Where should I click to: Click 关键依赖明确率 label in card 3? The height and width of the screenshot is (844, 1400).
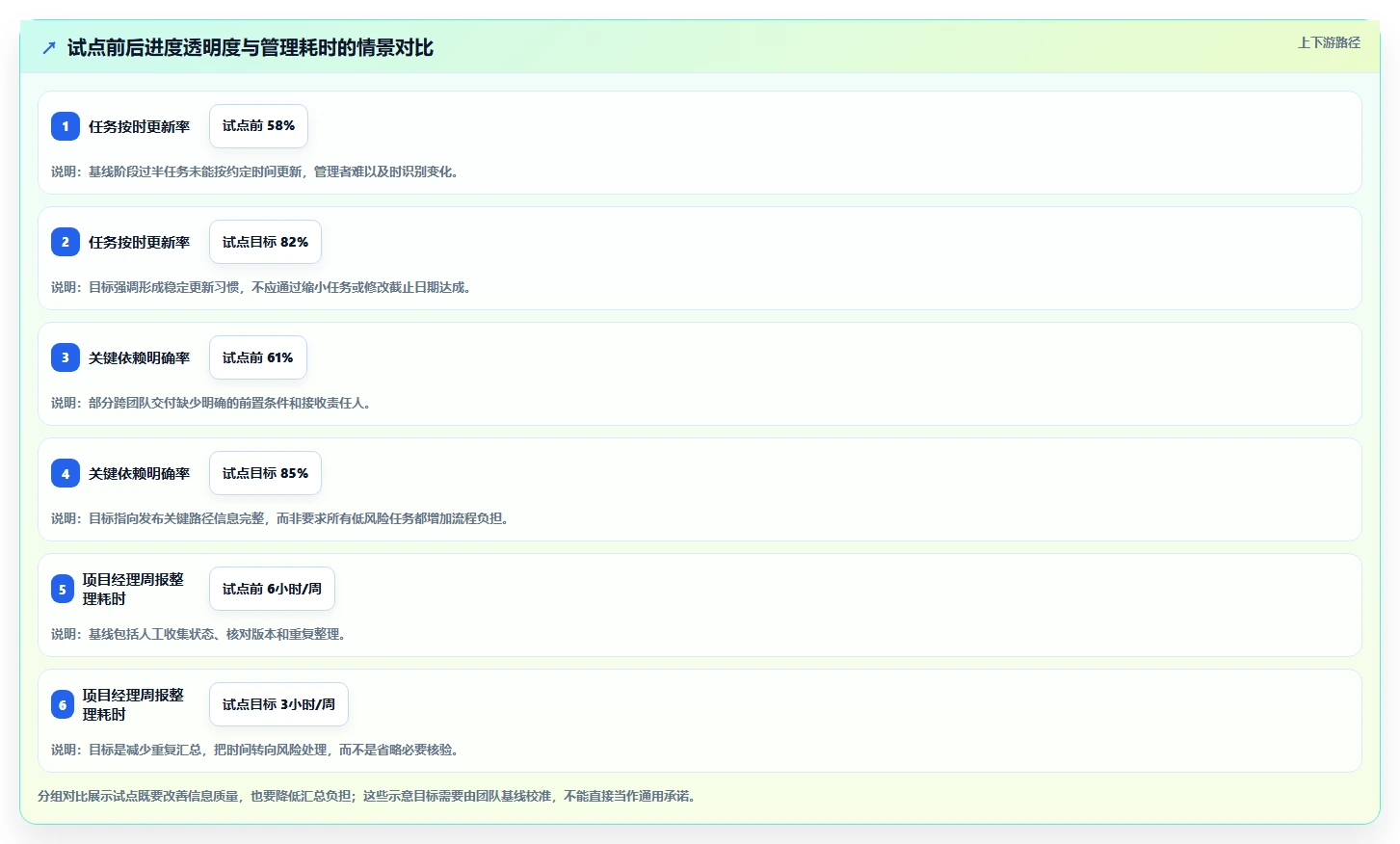coord(139,357)
